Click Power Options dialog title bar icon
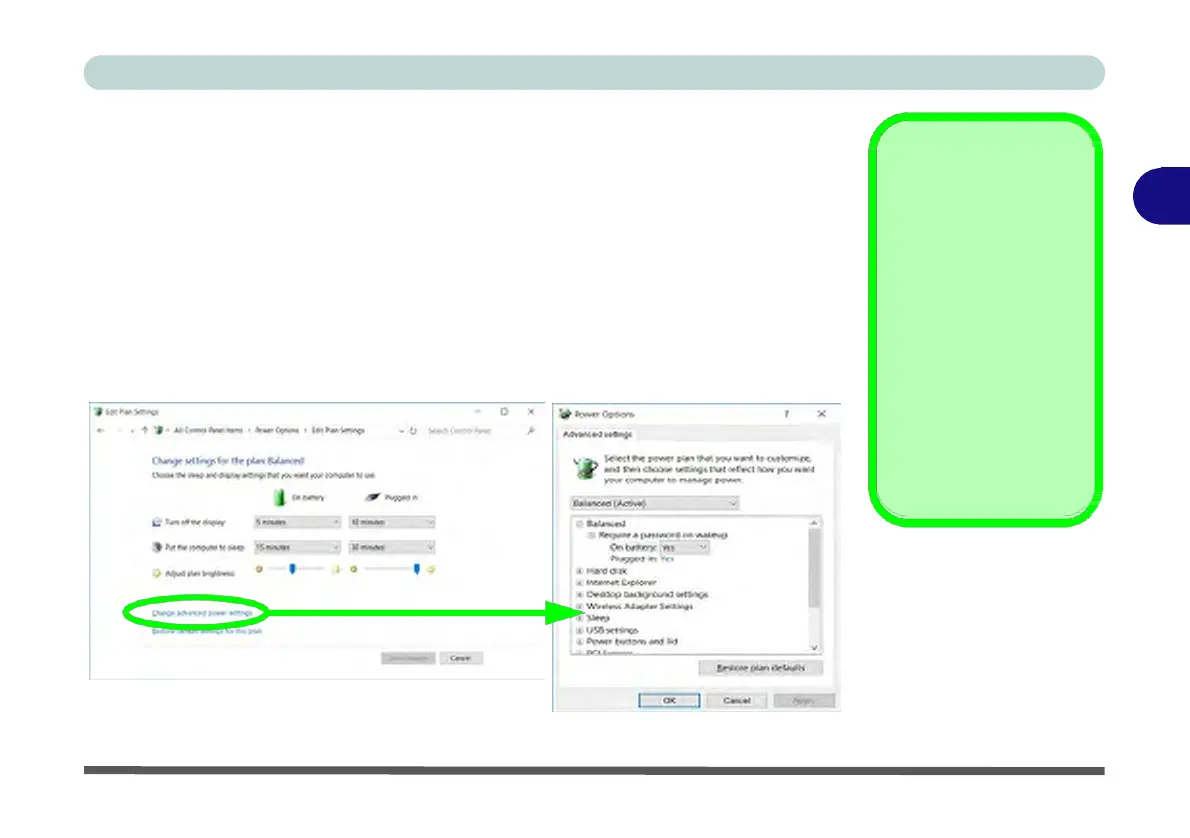The image size is (1190, 838). tap(565, 414)
